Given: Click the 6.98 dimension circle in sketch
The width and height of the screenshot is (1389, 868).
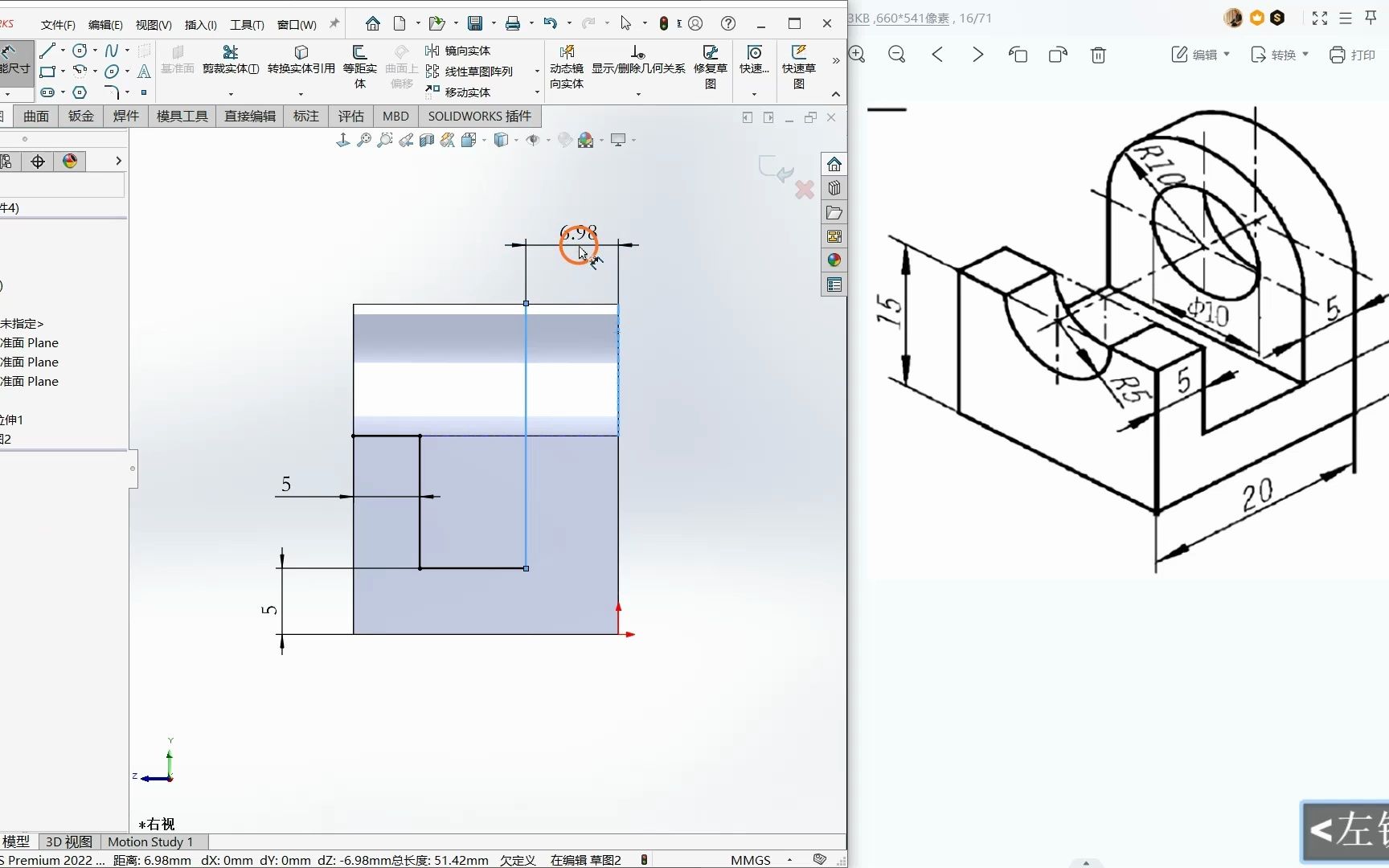Looking at the screenshot, I should [579, 245].
